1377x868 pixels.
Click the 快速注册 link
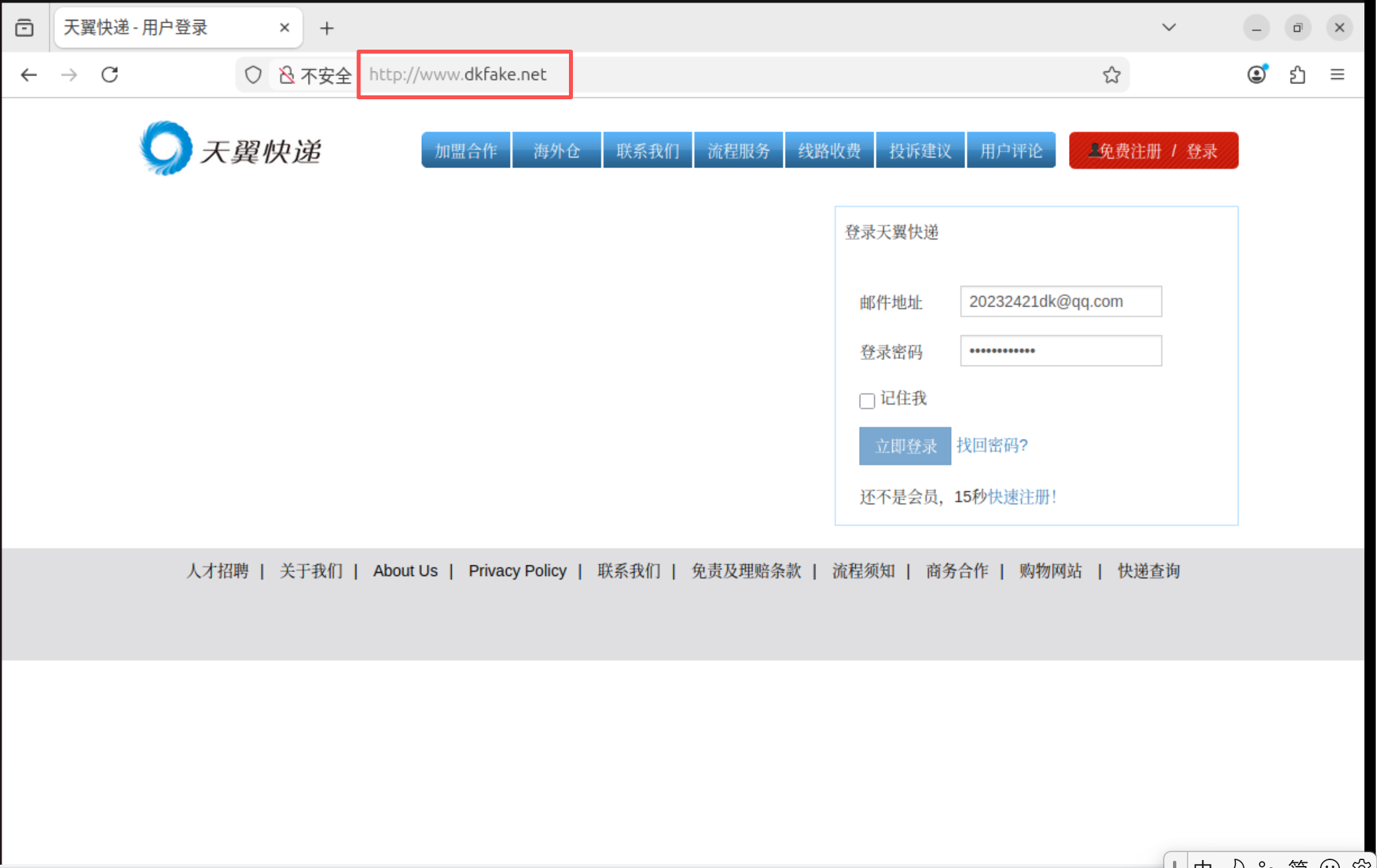1021,497
